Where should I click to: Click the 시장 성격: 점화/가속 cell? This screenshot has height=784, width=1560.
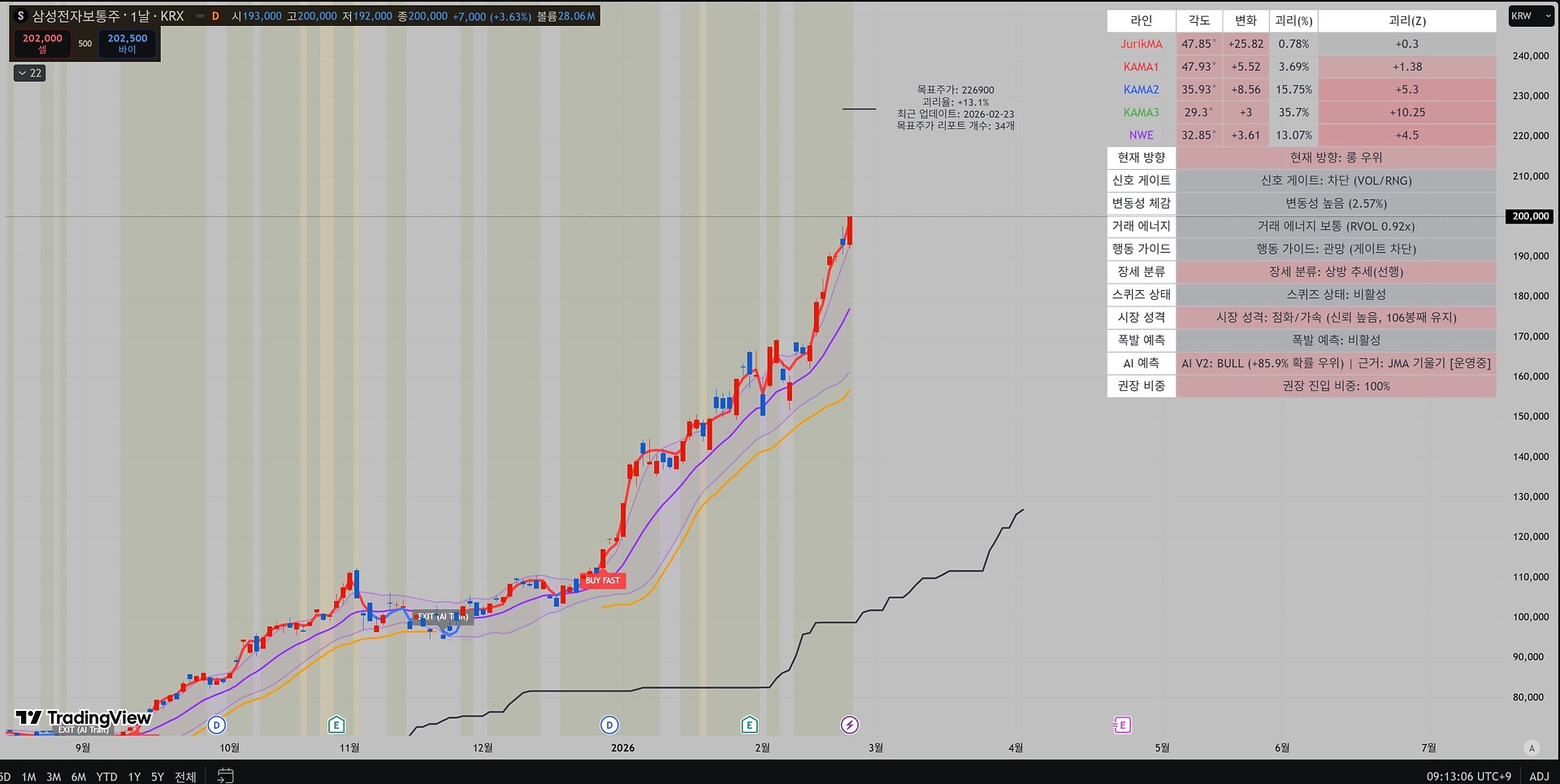pos(1336,317)
